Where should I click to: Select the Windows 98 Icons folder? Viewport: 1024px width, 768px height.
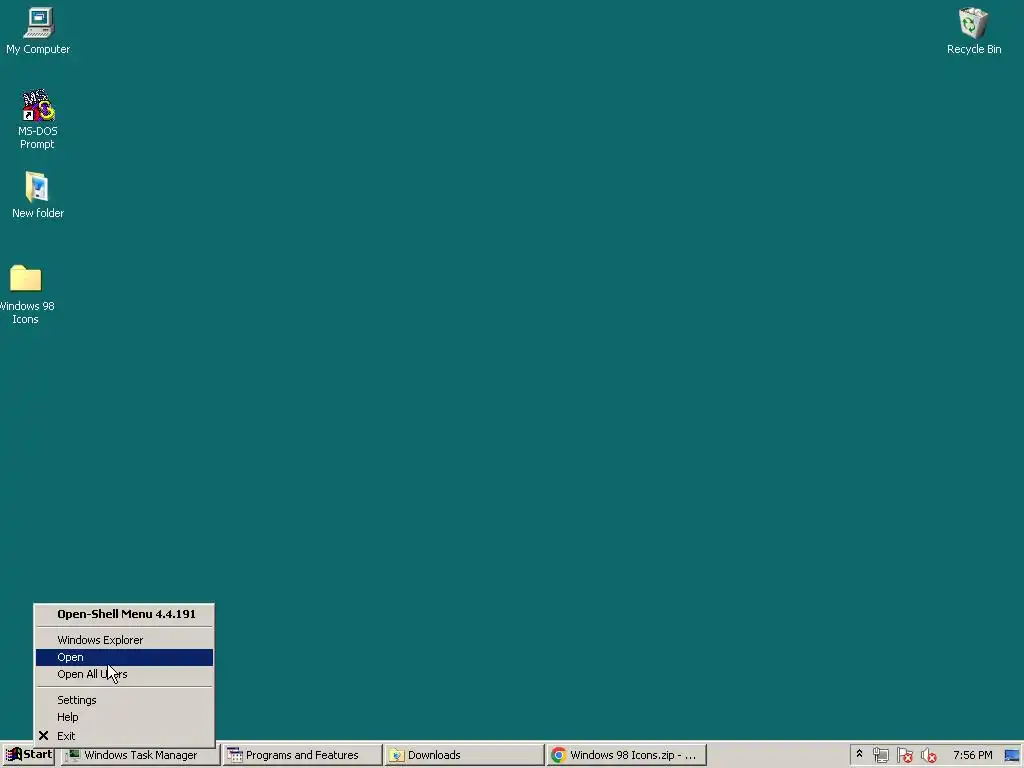coord(26,294)
